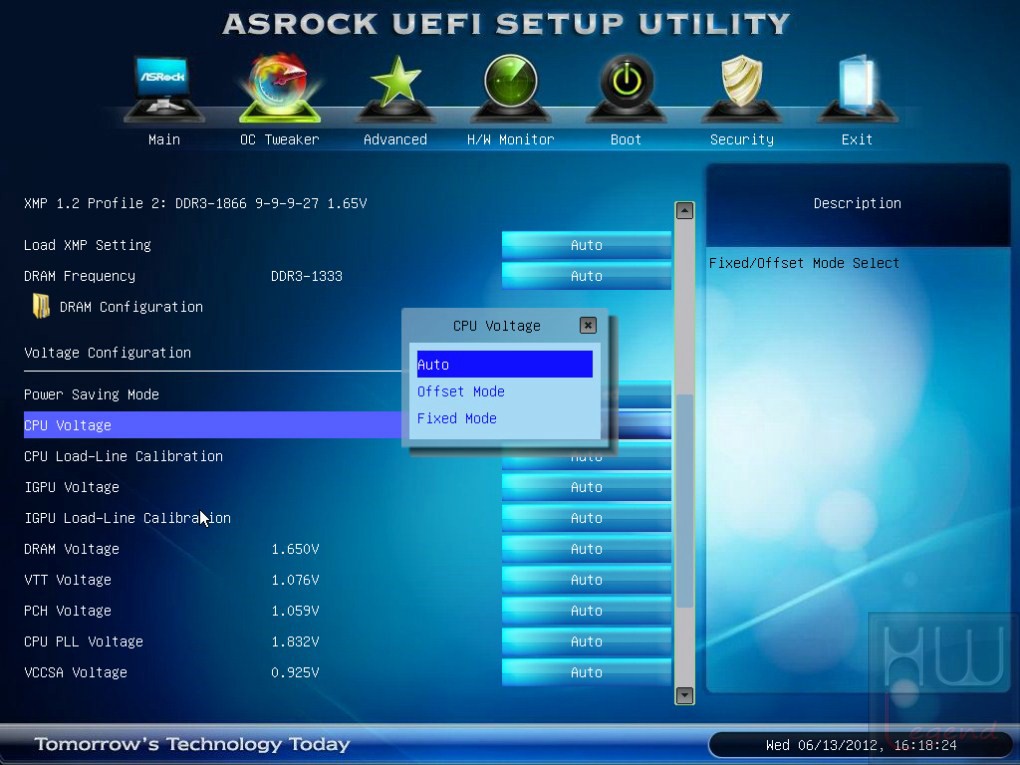
Task: Select the IGPU Voltage row label
Action: pyautogui.click(x=72, y=487)
